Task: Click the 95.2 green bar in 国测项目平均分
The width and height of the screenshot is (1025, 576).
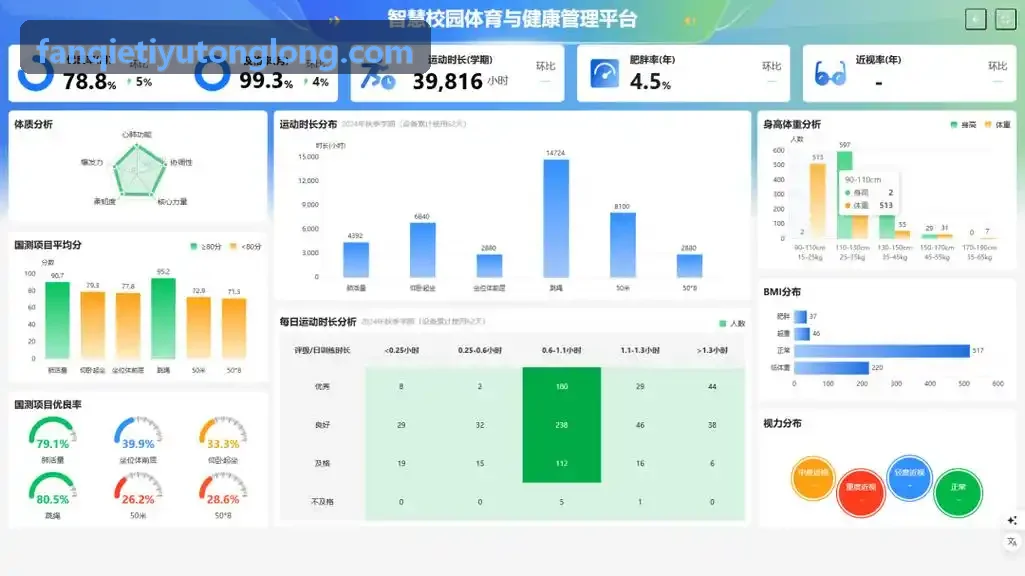Action: [x=163, y=318]
